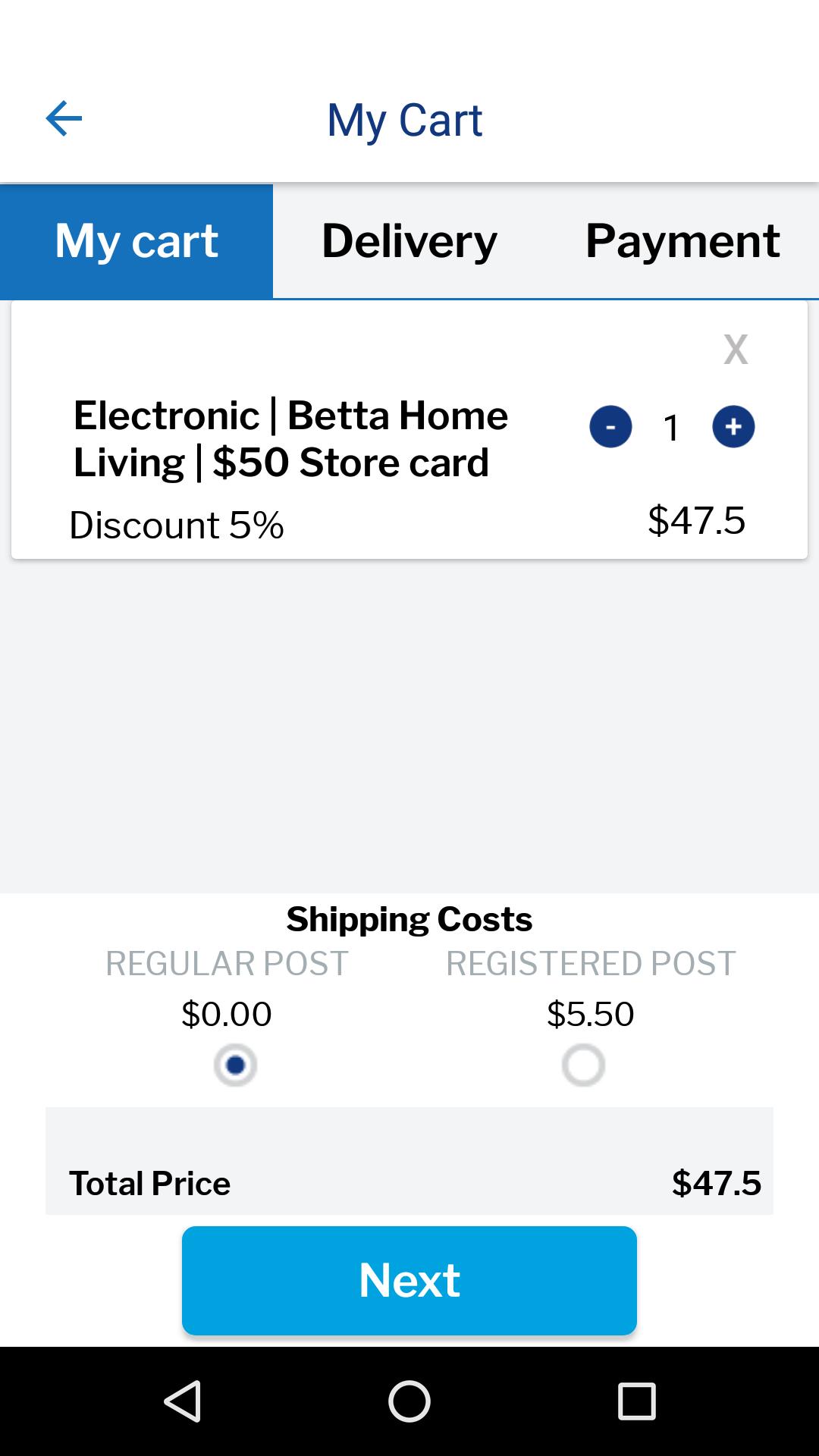
Task: Tap the $5.50 registered post price
Action: pos(591,1014)
